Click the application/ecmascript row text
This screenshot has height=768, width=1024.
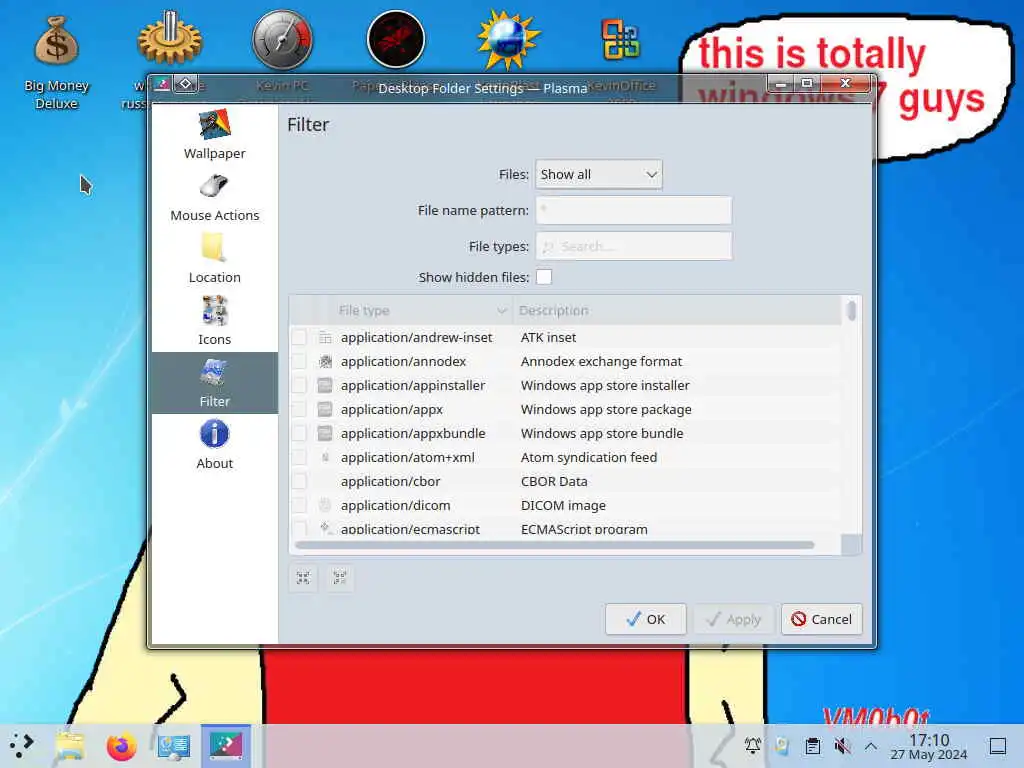coord(410,529)
